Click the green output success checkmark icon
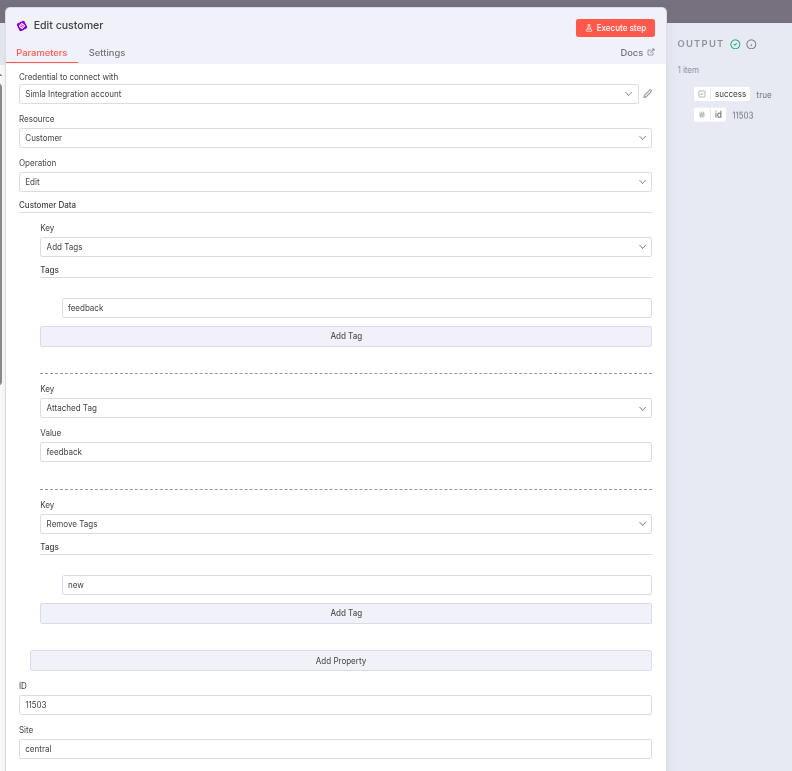This screenshot has height=771, width=792. [735, 44]
